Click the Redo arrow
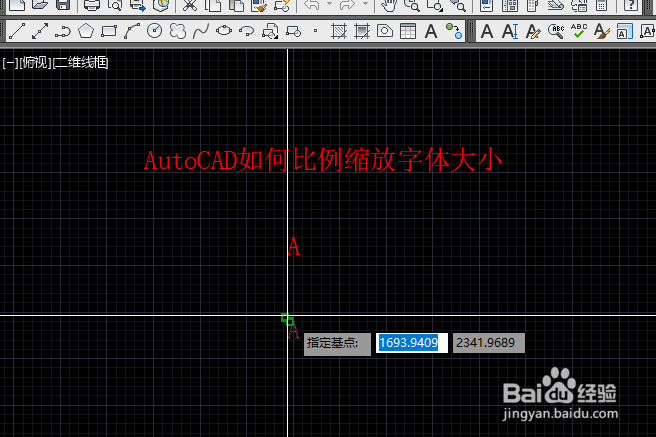656x437 pixels. click(x=347, y=5)
